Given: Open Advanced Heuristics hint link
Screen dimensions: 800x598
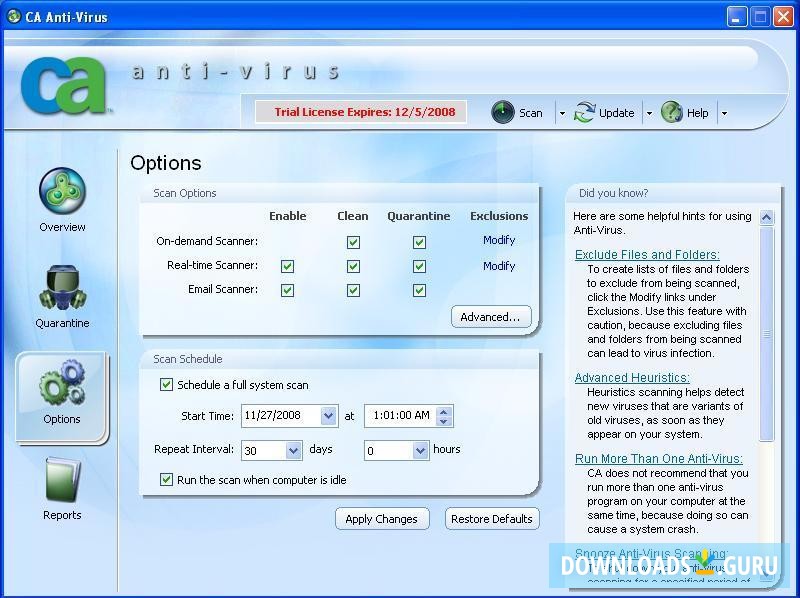Looking at the screenshot, I should click(632, 378).
